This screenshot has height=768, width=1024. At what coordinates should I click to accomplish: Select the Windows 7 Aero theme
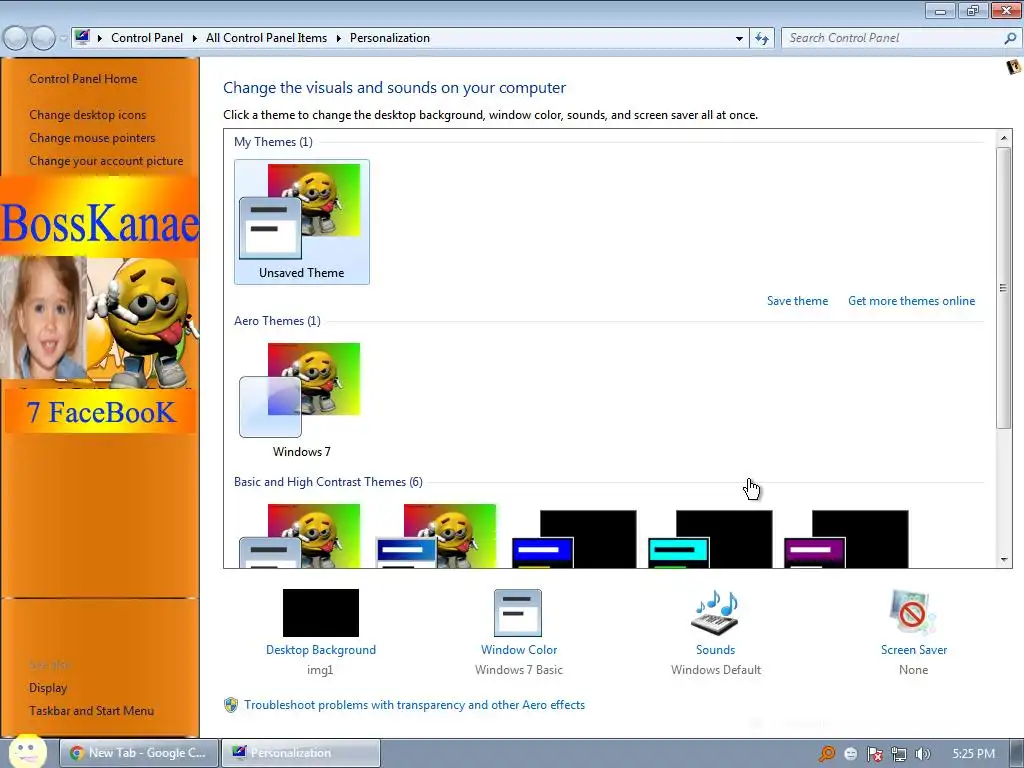pos(301,400)
